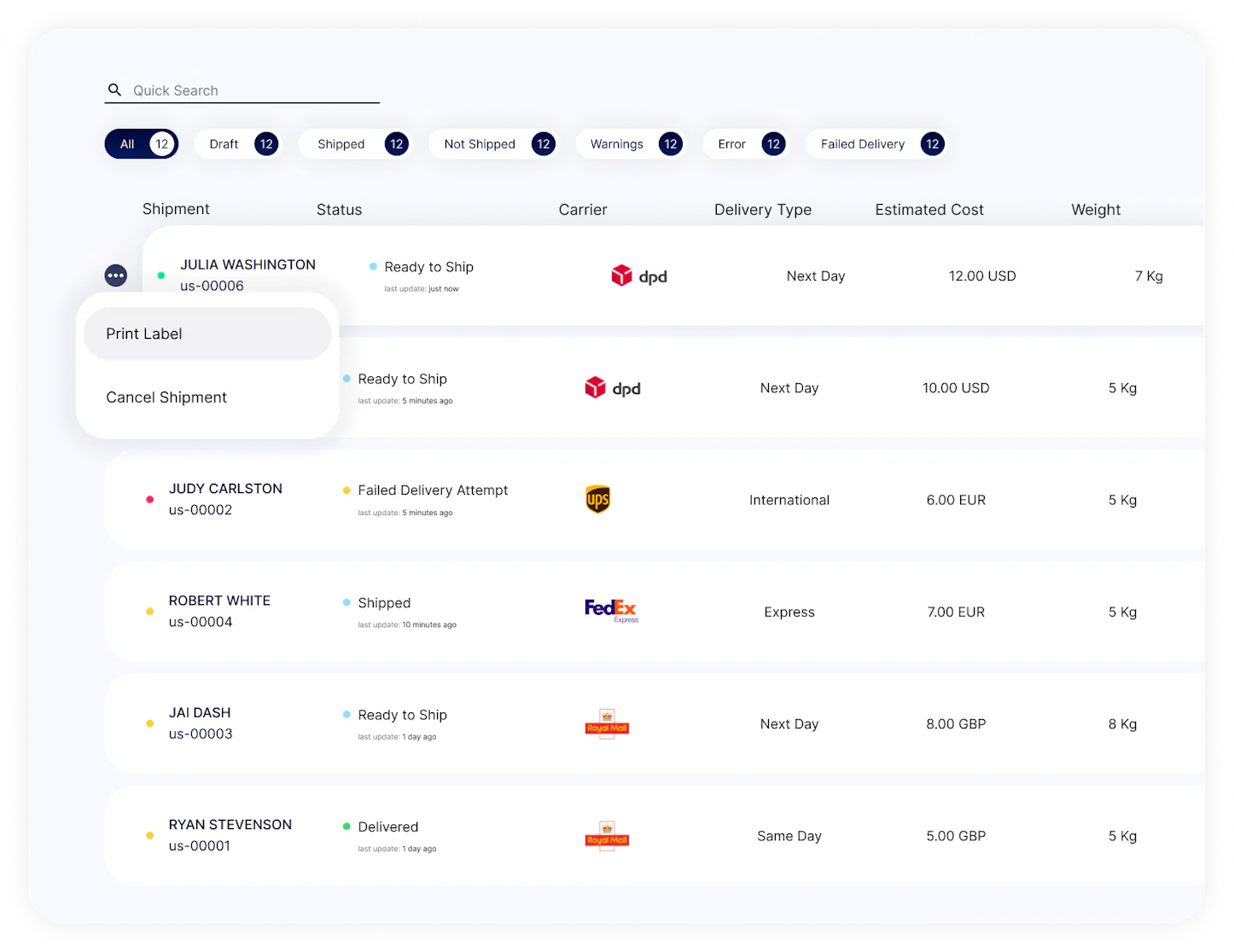Click the yellow dot beside Ryan Stevenson
1234x952 pixels.
coord(150,836)
